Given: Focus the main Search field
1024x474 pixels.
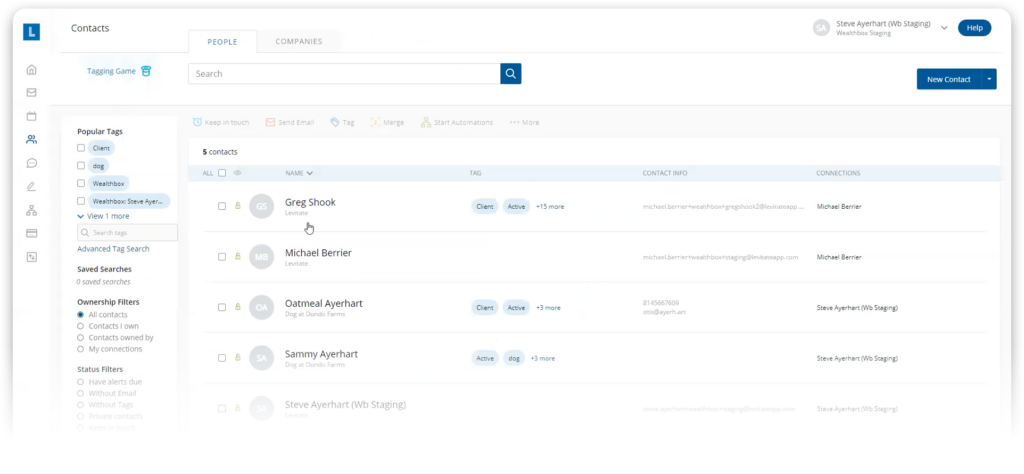Looking at the screenshot, I should click(x=344, y=74).
